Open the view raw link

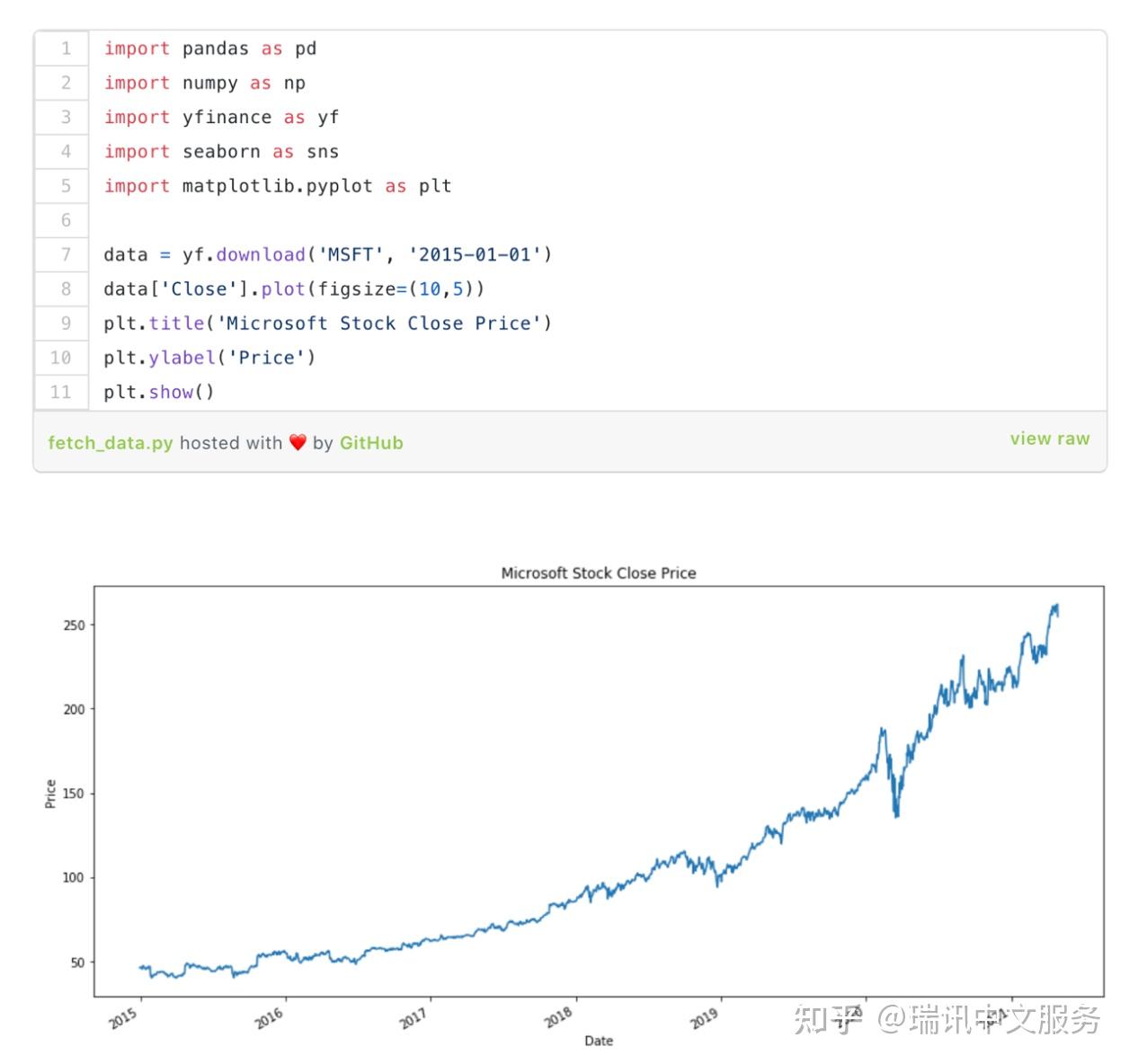coord(1049,439)
